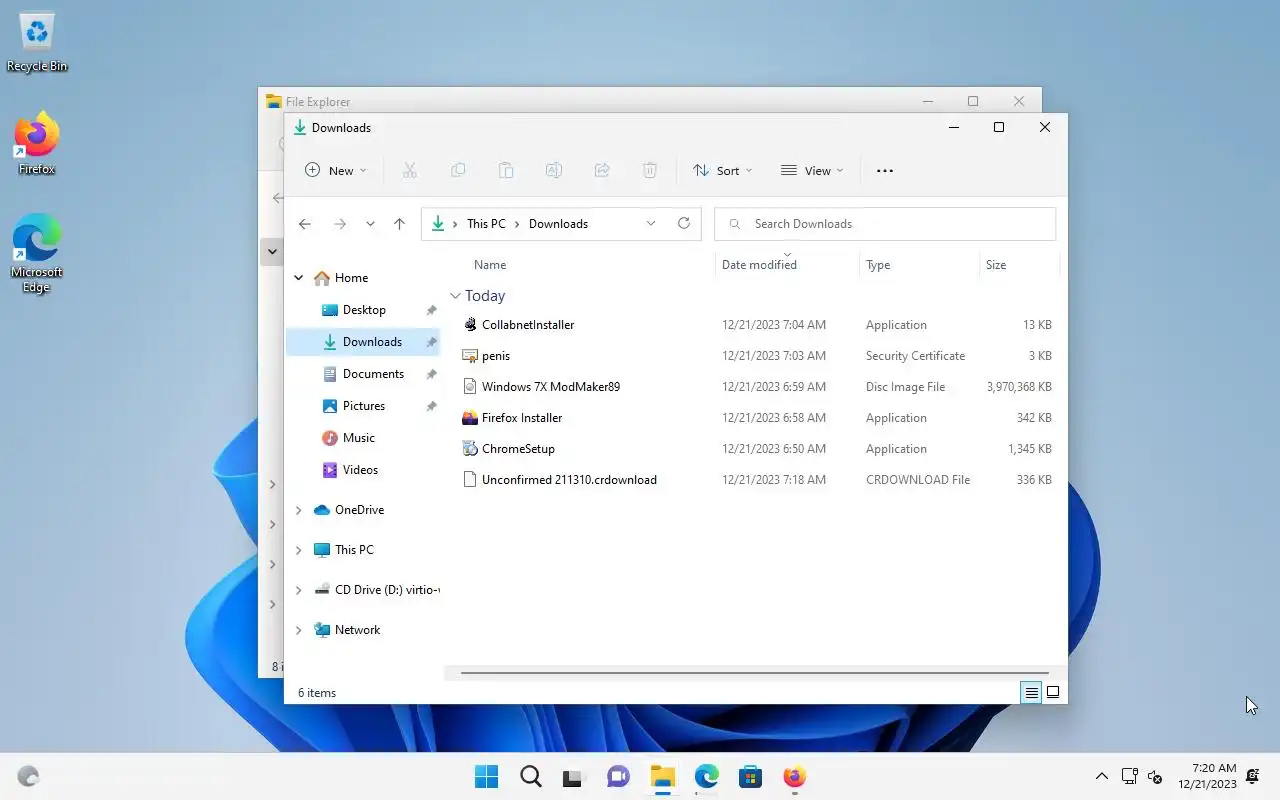This screenshot has width=1280, height=800.
Task: Click the Paste clipboard icon
Action: (x=506, y=171)
